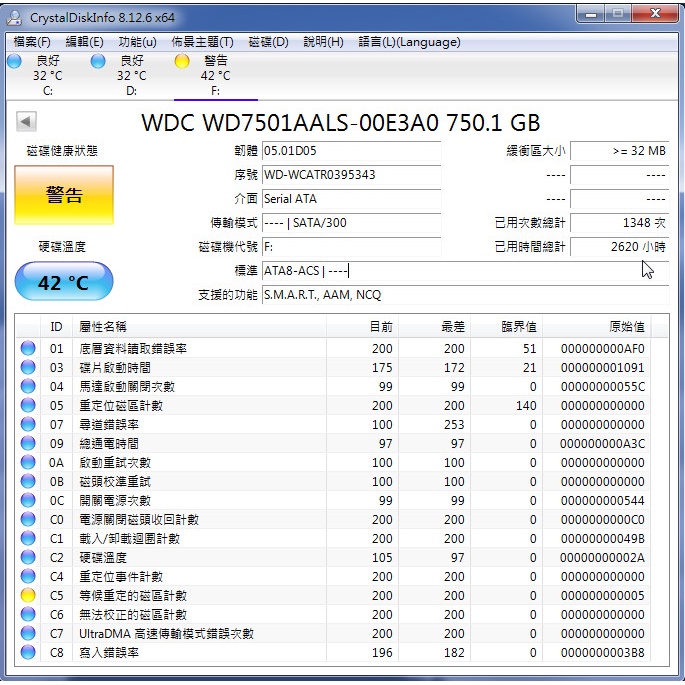
Task: Click the yellow C5 pending sector status icon
Action: pos(28,596)
